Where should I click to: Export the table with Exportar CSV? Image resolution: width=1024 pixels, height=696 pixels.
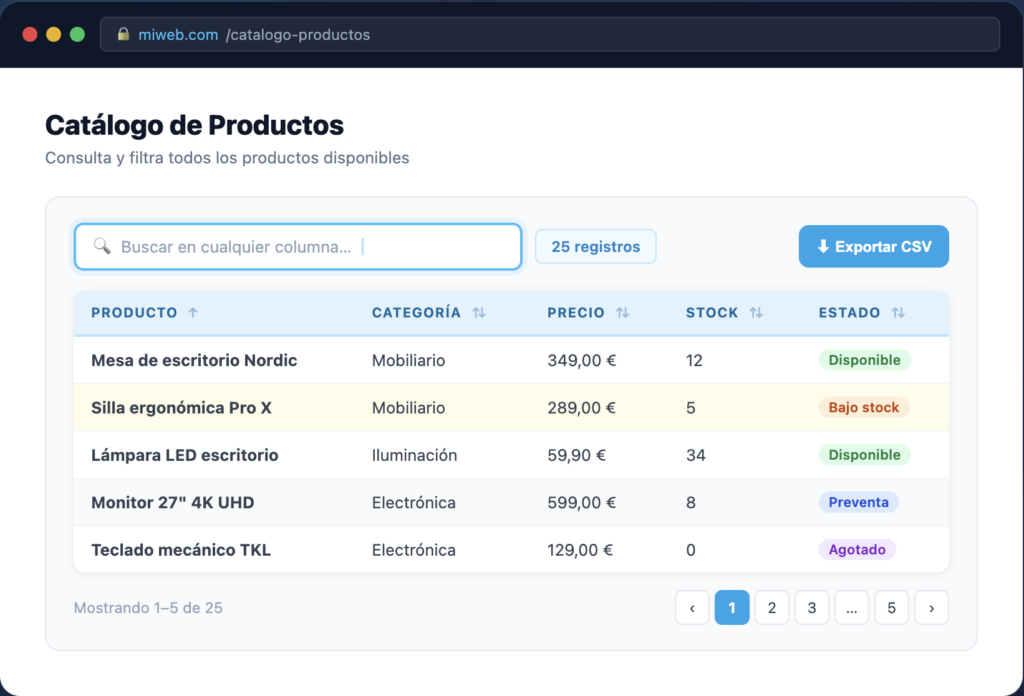(873, 247)
